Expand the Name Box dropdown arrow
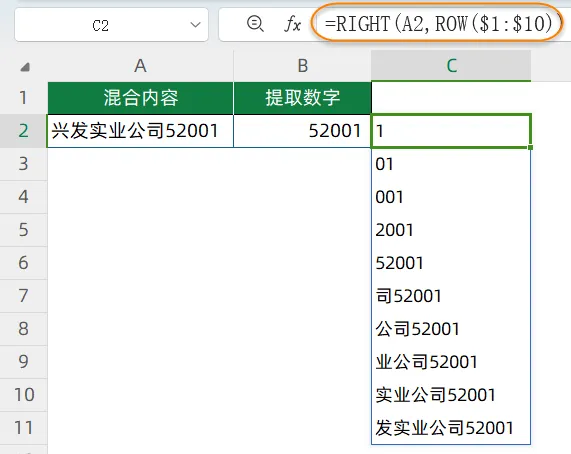The height and width of the screenshot is (454, 571). 196,25
